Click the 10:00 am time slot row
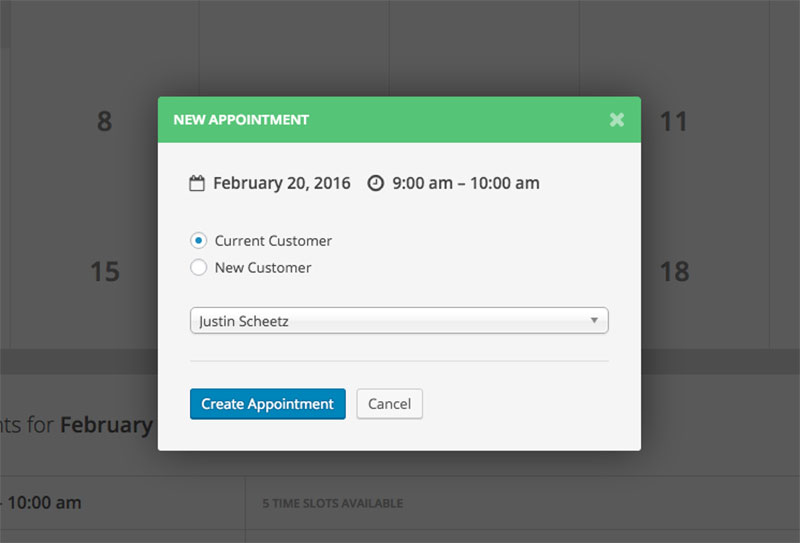The image size is (800, 543). (122, 503)
